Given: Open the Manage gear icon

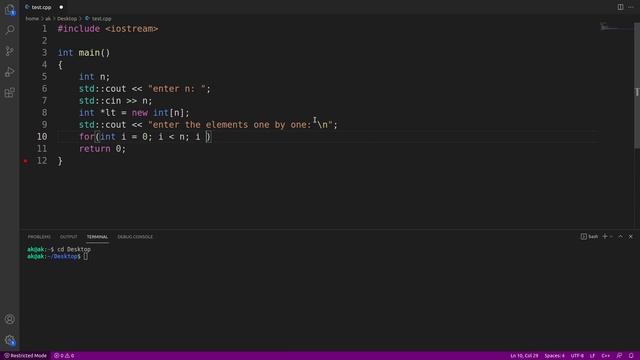Looking at the screenshot, I should pos(10,340).
